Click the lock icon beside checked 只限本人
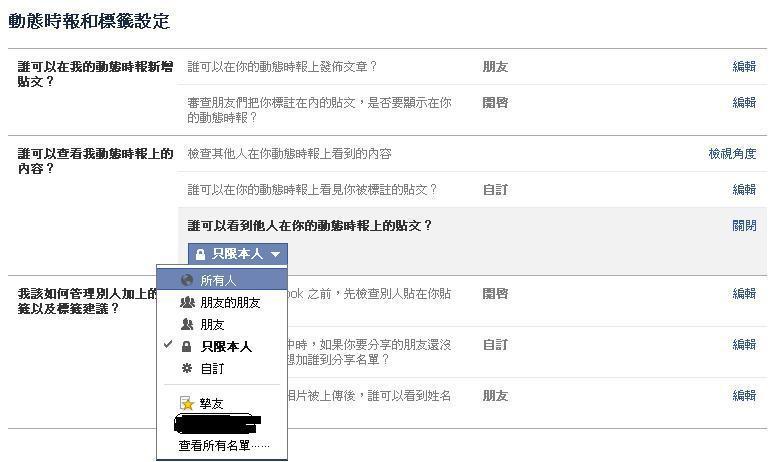Image resolution: width=779 pixels, height=462 pixels. pyautogui.click(x=186, y=347)
